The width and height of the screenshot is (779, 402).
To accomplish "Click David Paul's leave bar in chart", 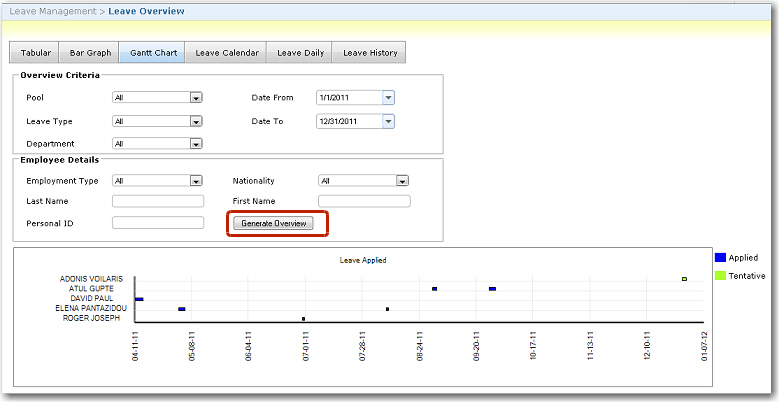I will 140,299.
